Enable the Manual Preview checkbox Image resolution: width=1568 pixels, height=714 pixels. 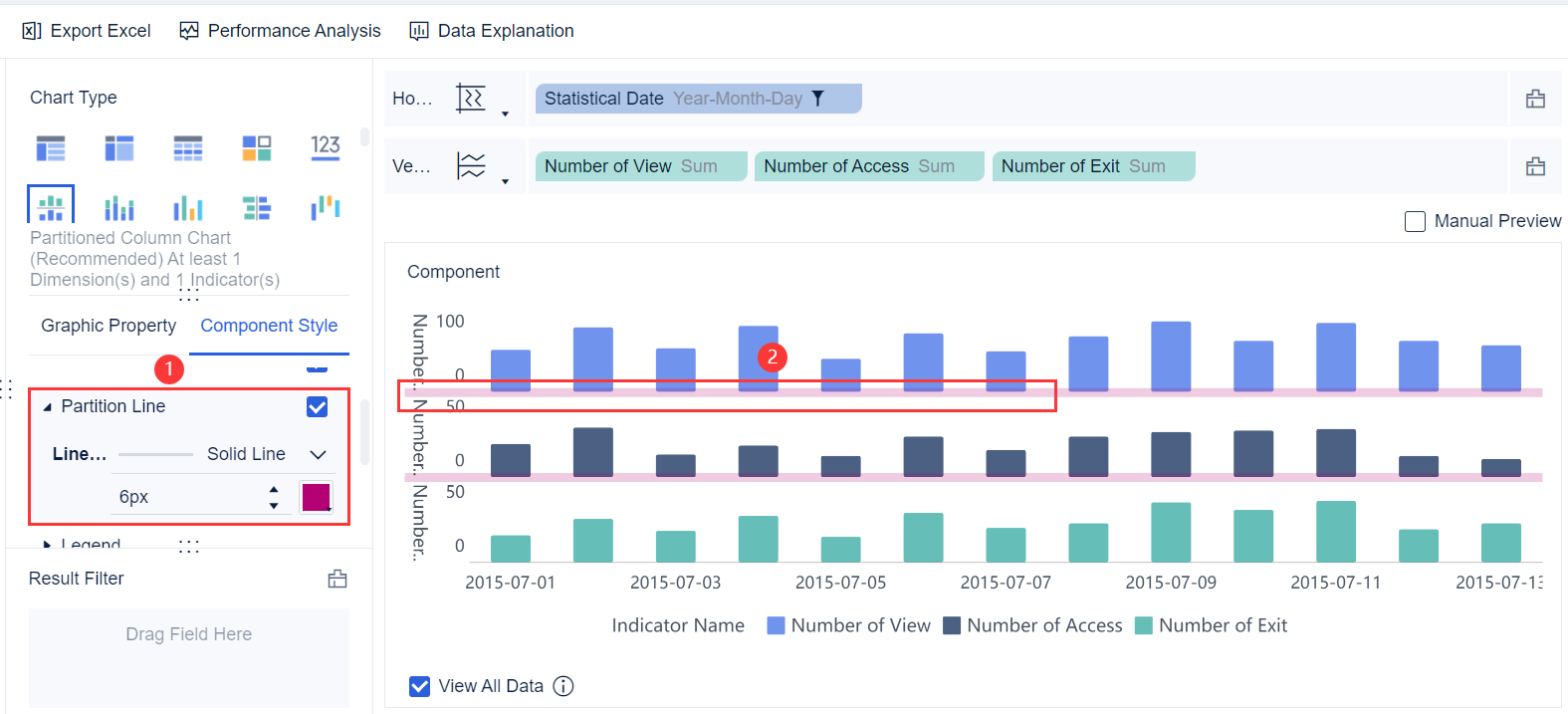(1415, 221)
